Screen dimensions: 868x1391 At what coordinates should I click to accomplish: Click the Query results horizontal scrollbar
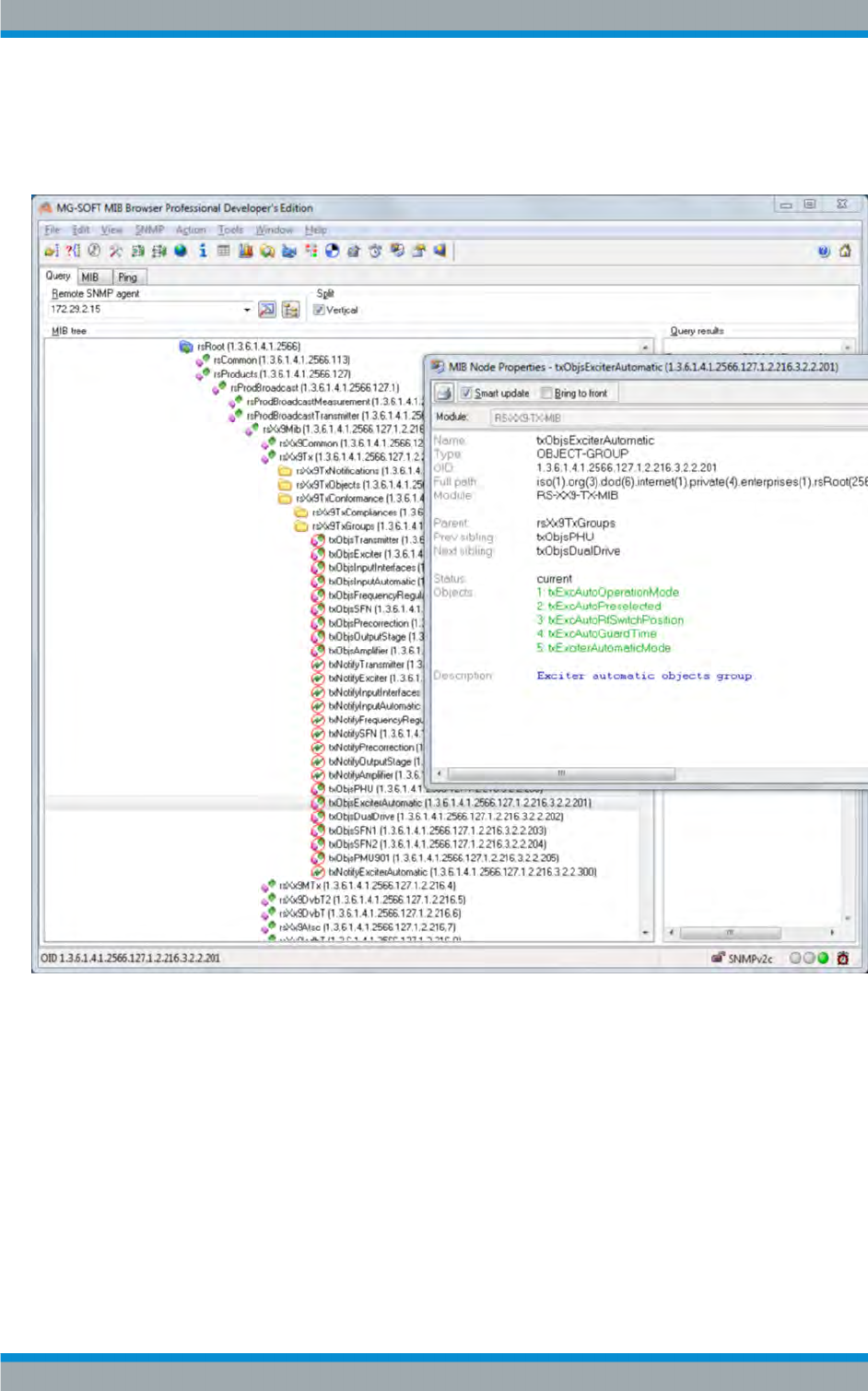point(730,933)
